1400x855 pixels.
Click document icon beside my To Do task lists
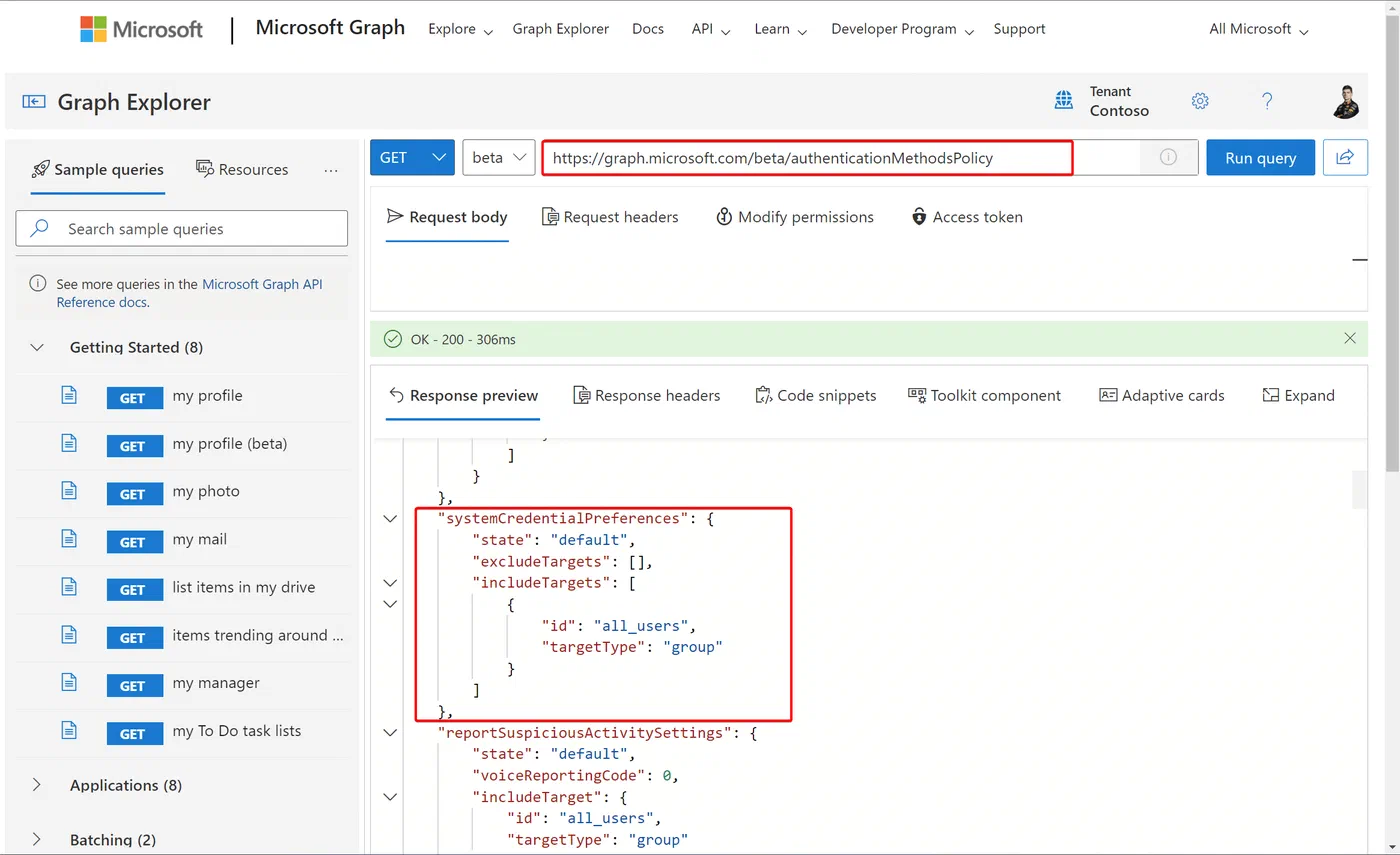[x=69, y=731]
